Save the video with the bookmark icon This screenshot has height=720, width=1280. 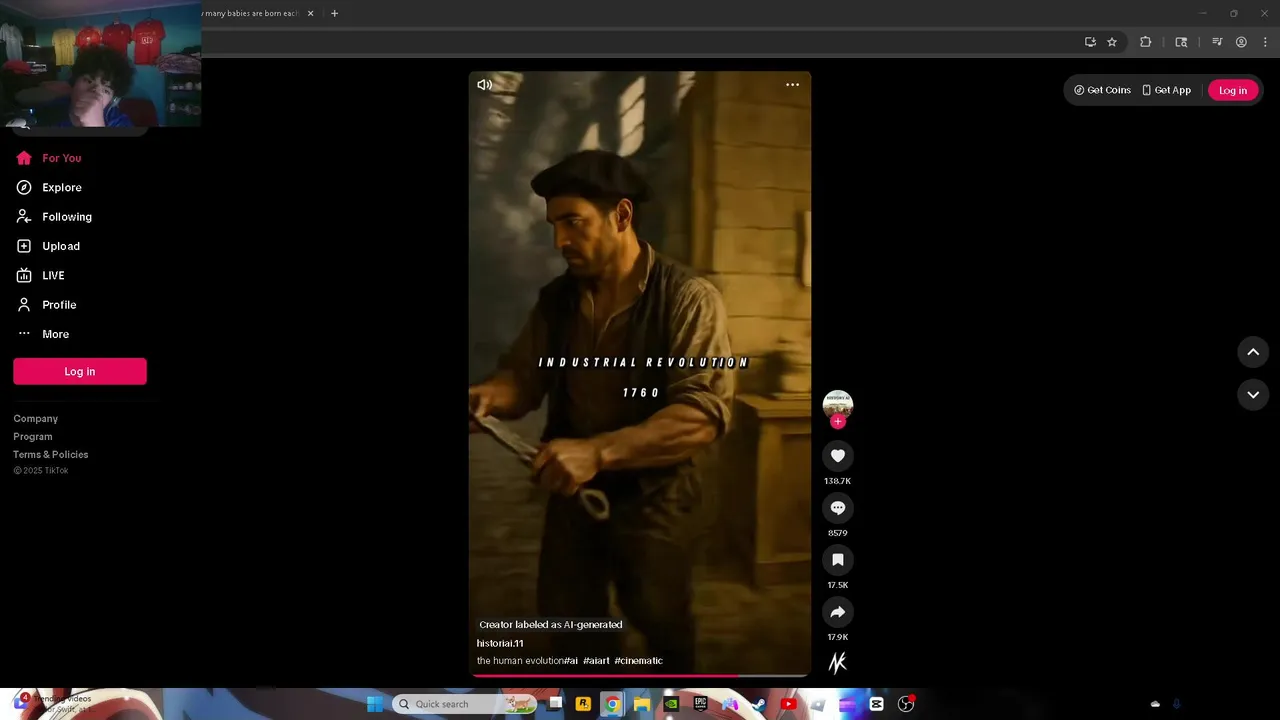pos(838,560)
